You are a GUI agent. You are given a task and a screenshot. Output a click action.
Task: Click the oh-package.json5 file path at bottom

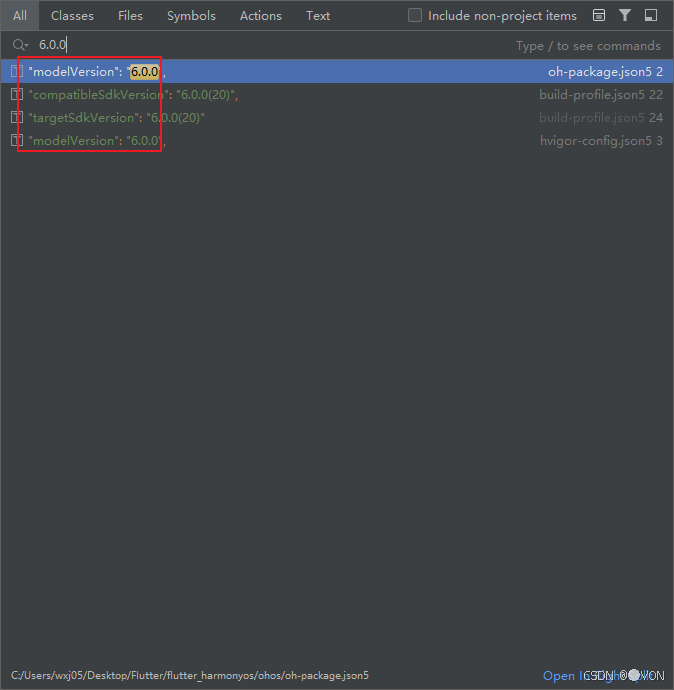[x=190, y=675]
